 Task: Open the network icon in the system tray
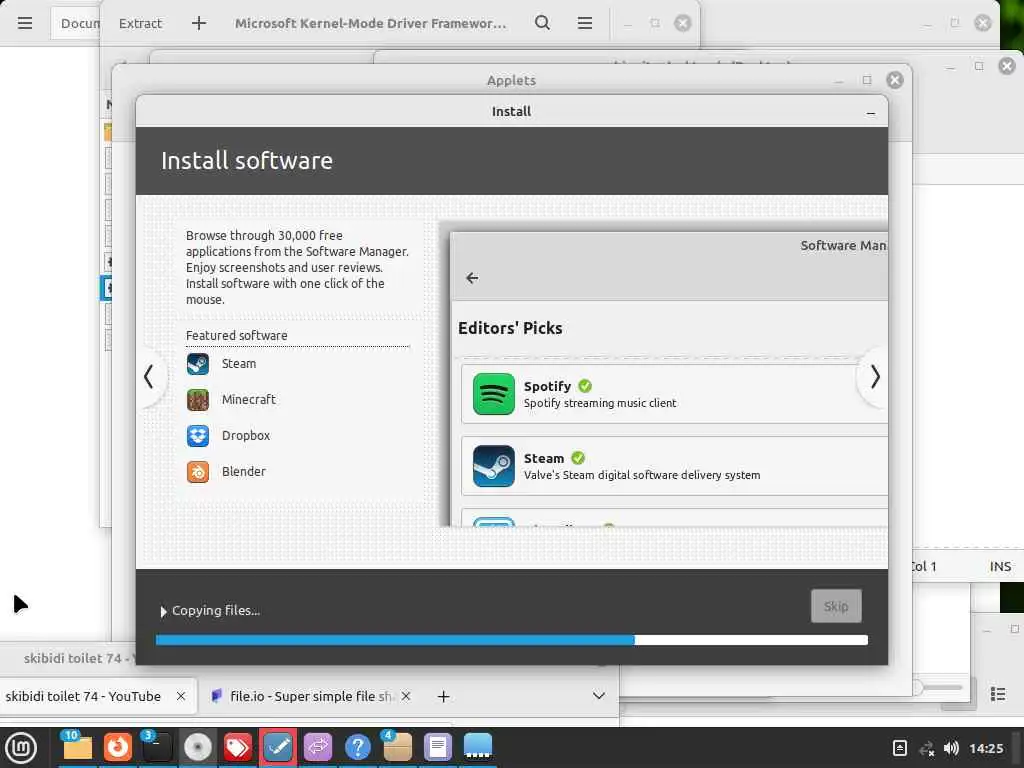click(926, 748)
